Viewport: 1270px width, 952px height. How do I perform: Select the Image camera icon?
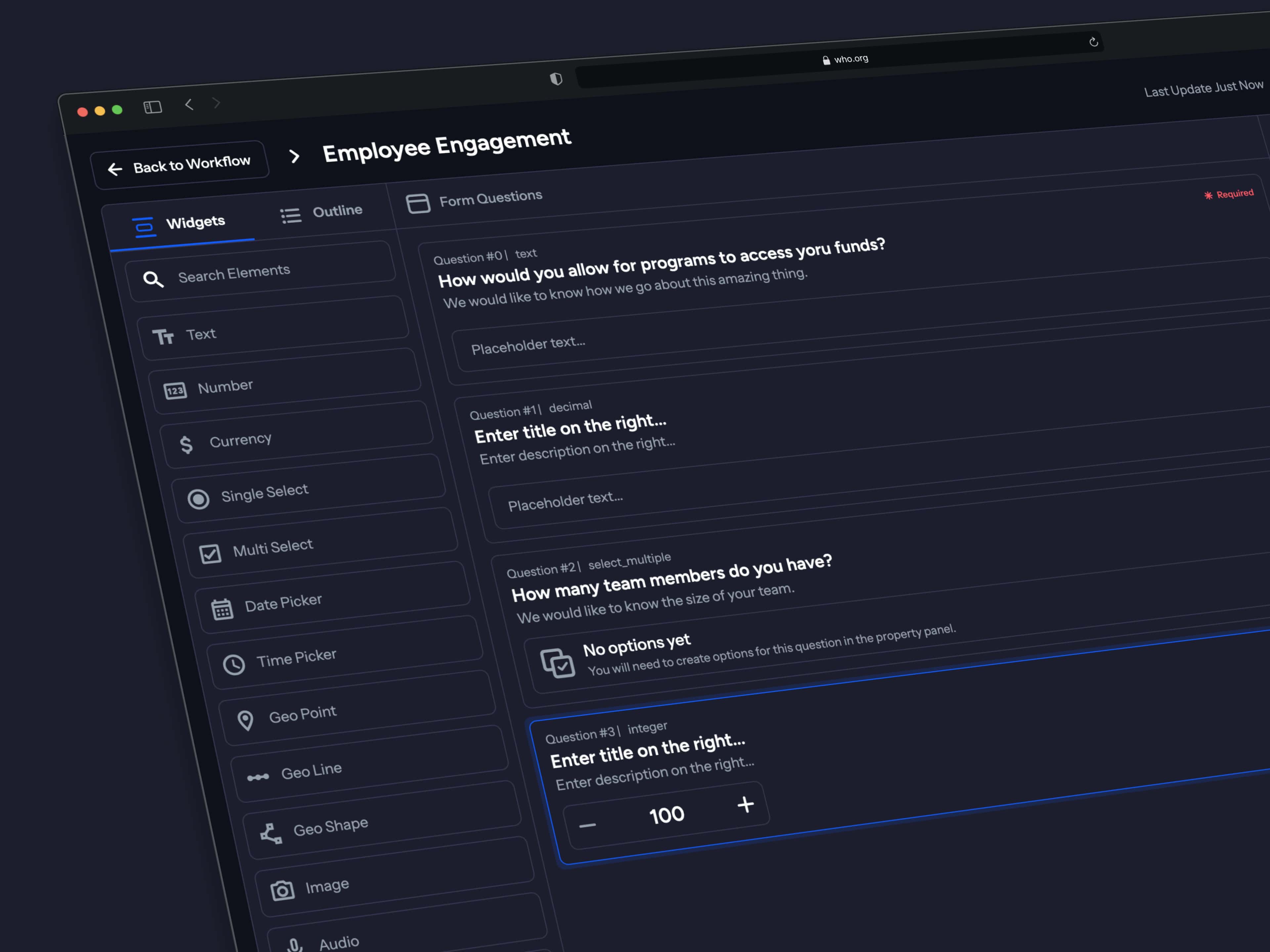tap(282, 890)
